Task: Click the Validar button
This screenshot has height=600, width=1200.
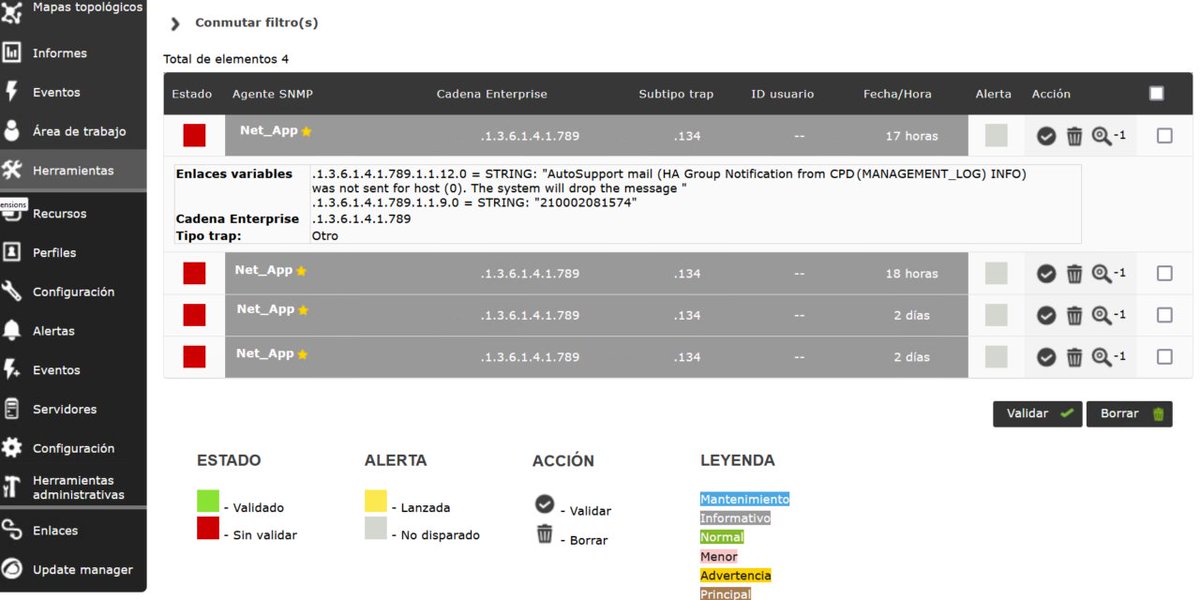Action: coord(1037,413)
